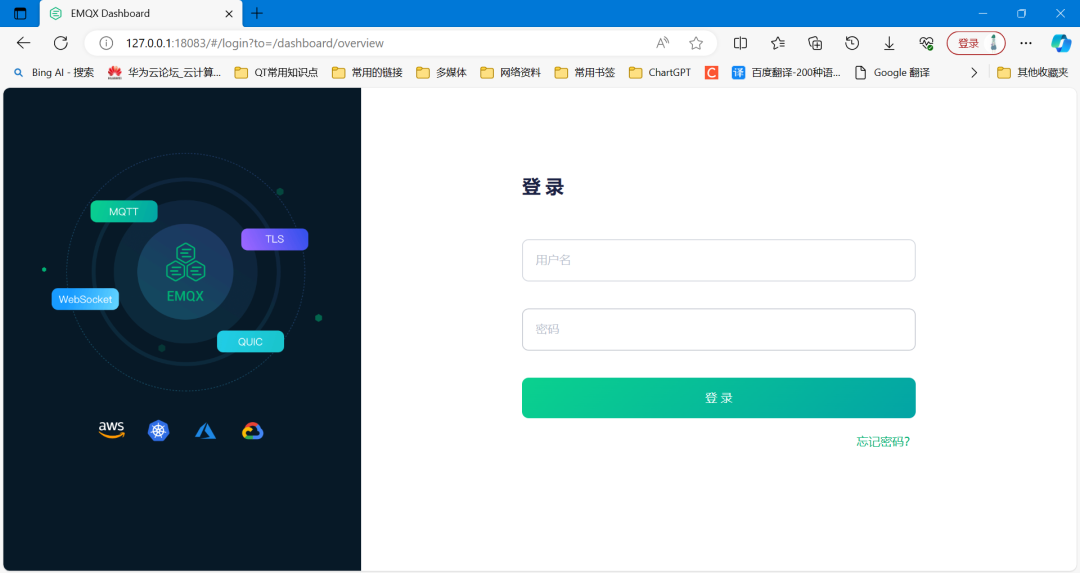Open the collections icon in toolbar
Screen dimensions: 1080x573
tap(815, 43)
